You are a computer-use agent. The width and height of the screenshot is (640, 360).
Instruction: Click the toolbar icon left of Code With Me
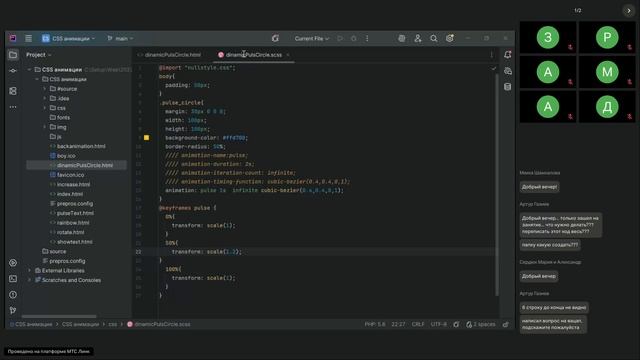pos(402,38)
